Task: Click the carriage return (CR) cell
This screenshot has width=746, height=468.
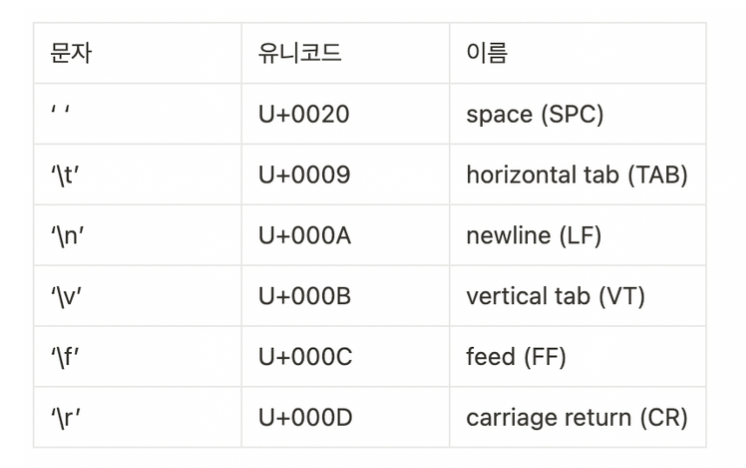Action: pyautogui.click(x=578, y=418)
